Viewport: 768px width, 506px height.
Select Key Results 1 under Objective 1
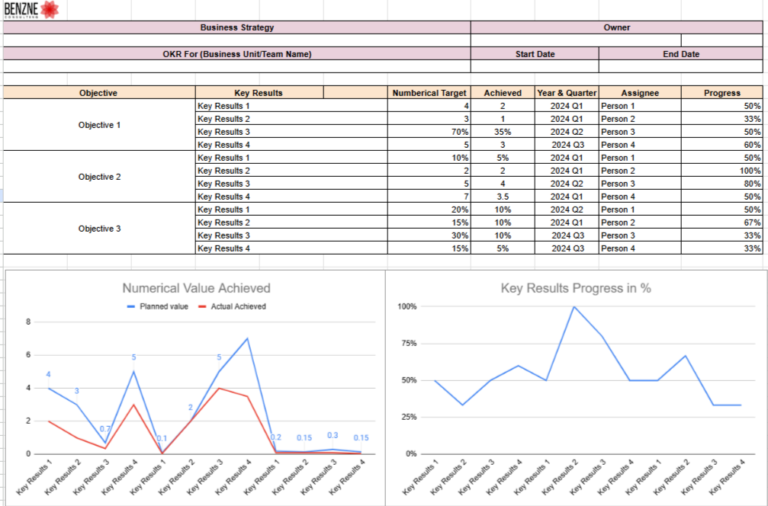[291, 106]
